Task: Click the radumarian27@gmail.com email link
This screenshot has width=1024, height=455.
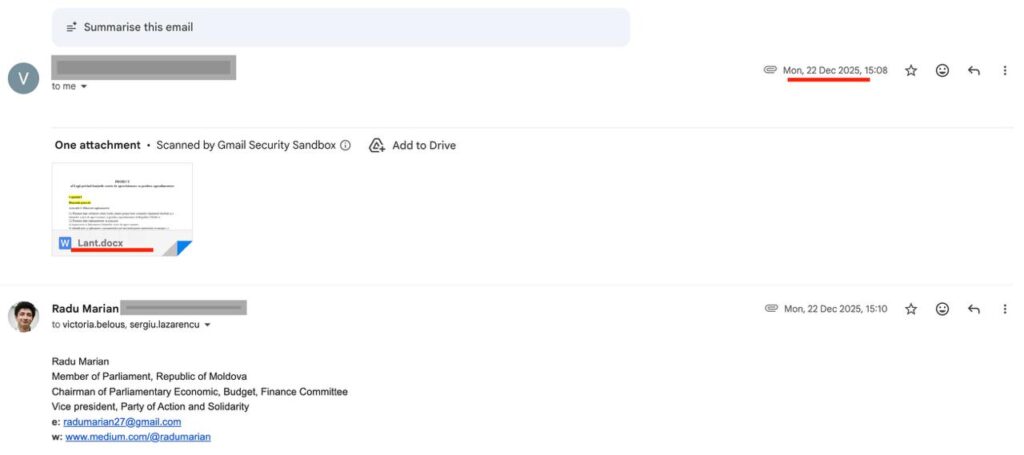Action: (122, 422)
